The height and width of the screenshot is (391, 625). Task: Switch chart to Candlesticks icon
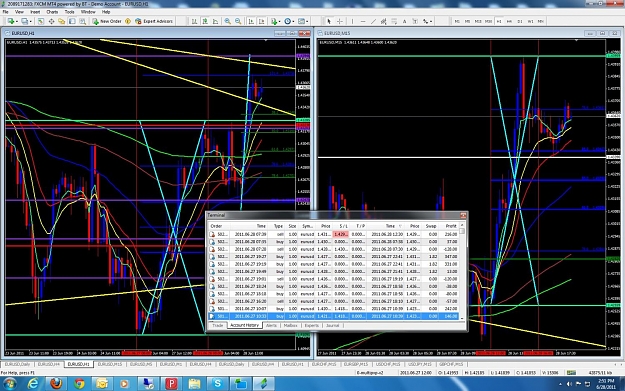click(205, 21)
